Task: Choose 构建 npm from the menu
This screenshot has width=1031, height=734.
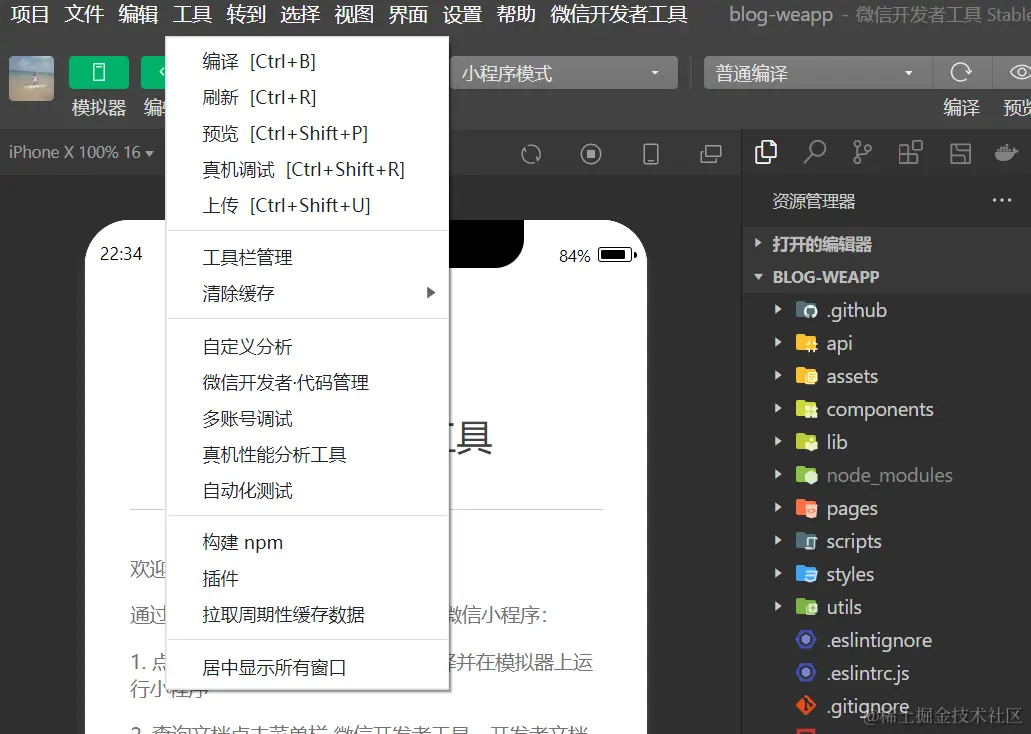Action: 307,543
